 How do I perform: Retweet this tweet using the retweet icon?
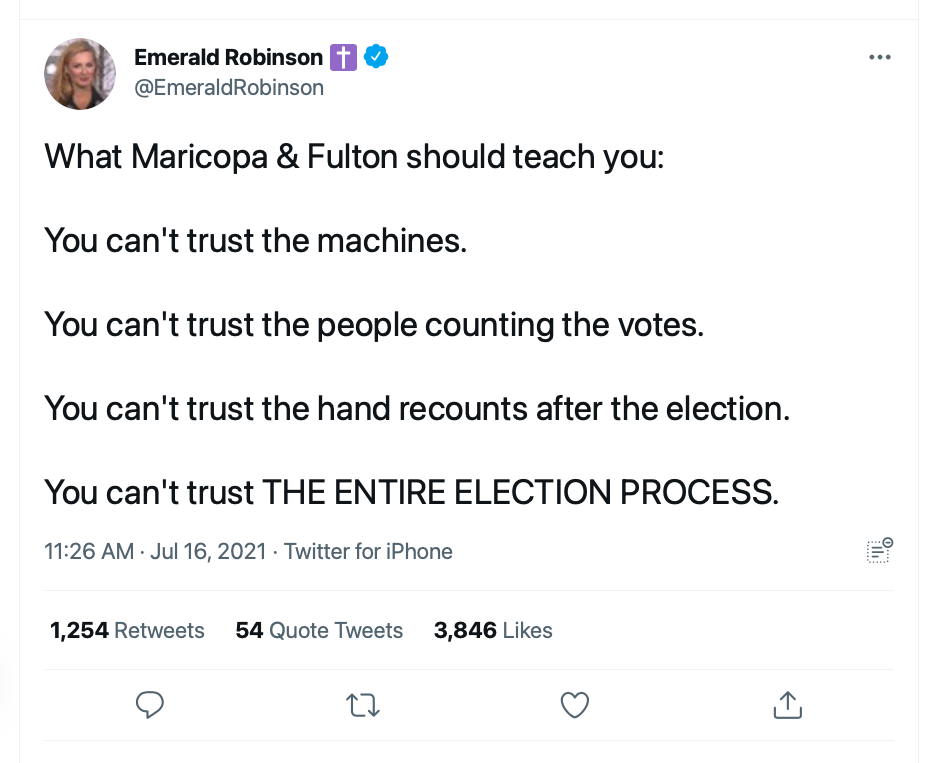pos(362,706)
